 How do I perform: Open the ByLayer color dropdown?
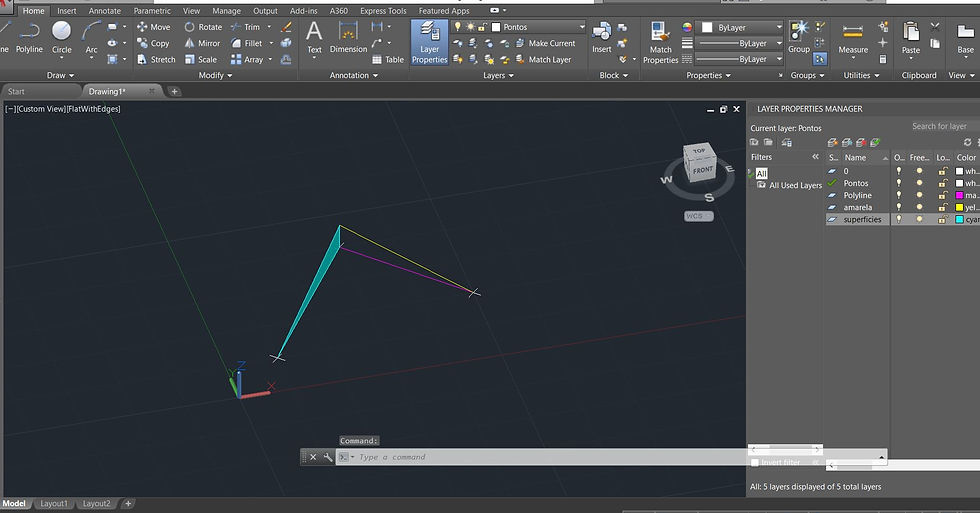[x=779, y=27]
